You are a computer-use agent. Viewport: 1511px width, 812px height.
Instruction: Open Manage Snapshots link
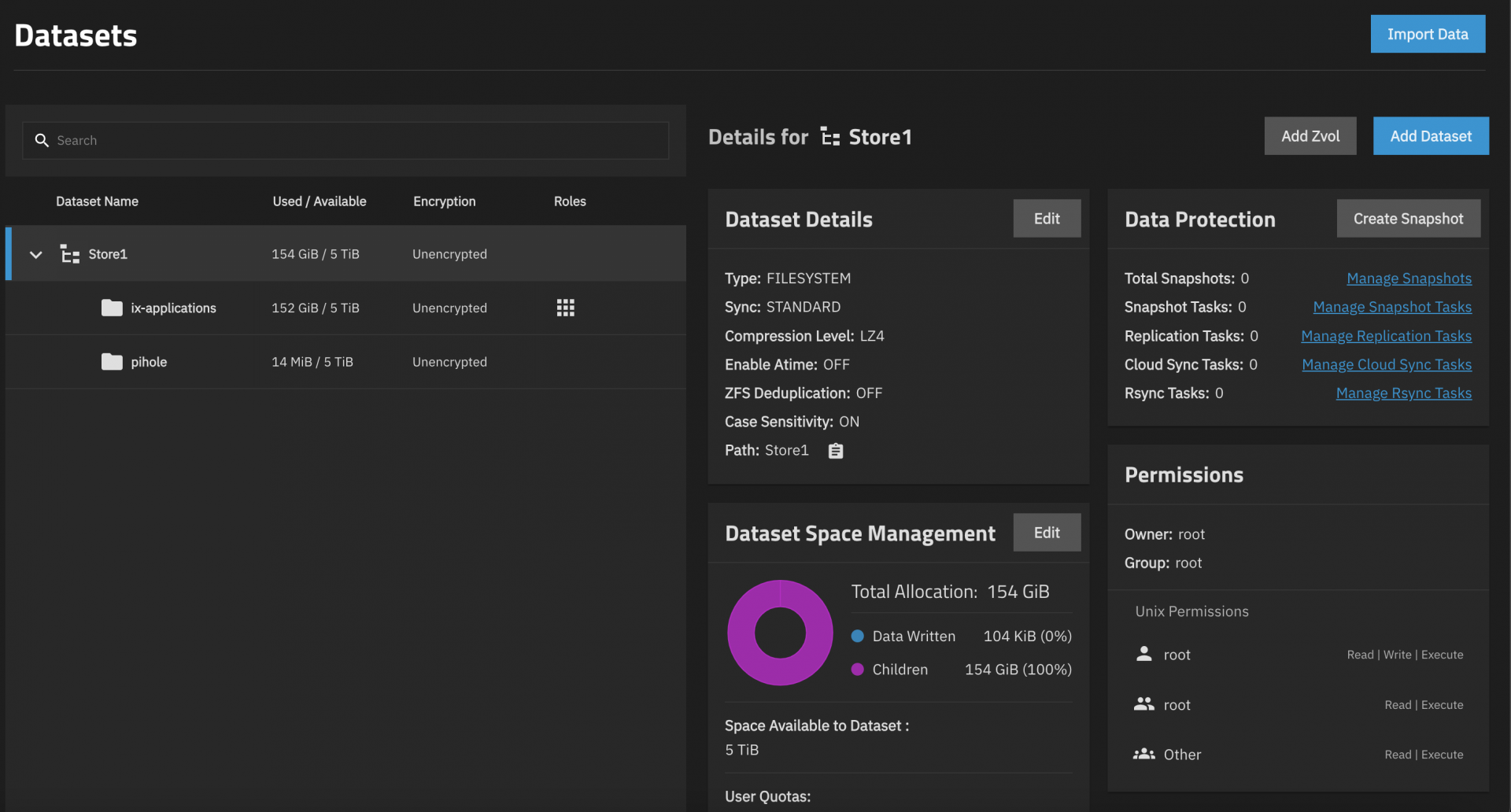click(x=1409, y=279)
